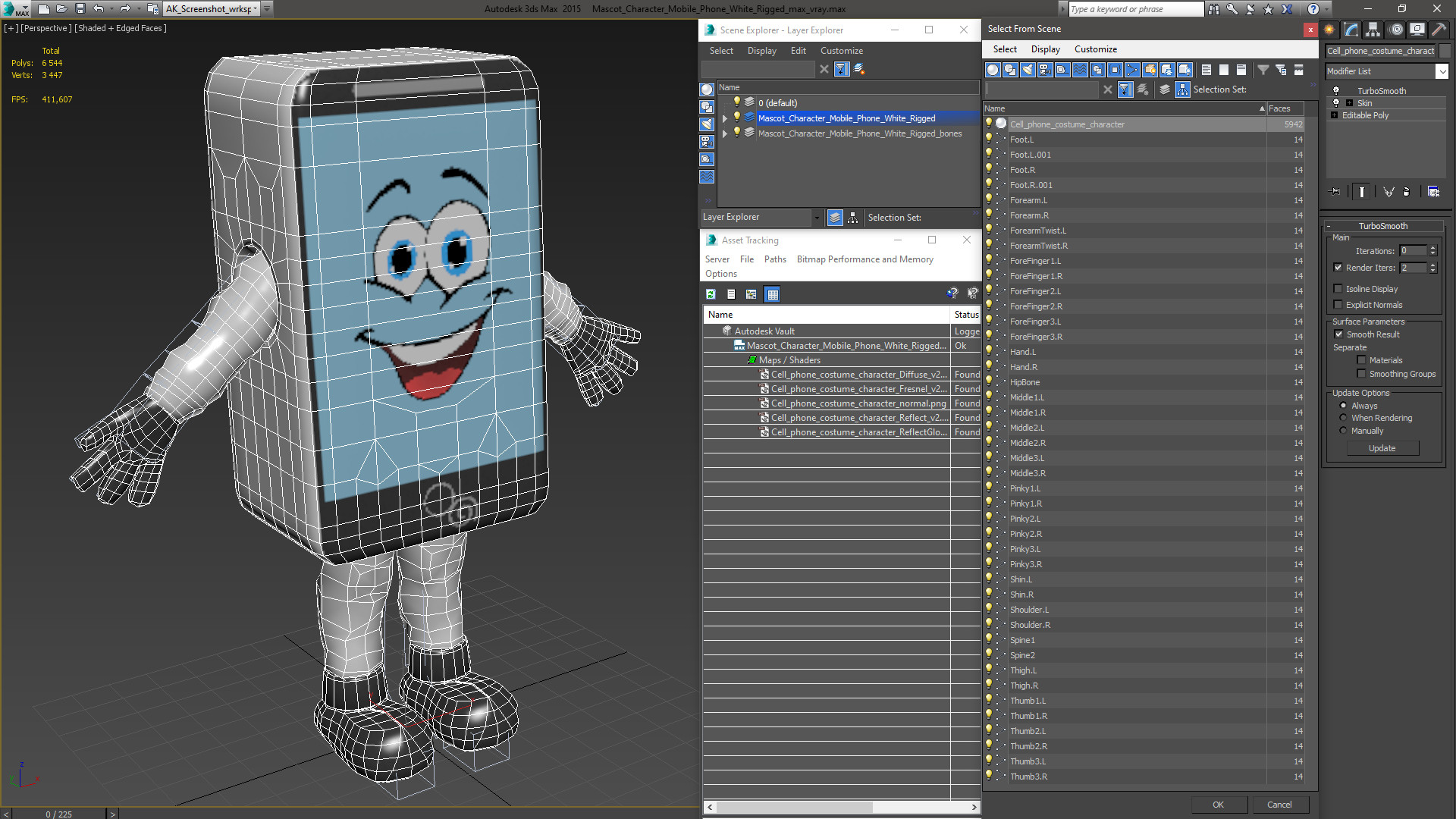1456x819 pixels.
Task: Click Select None icon in Select From Scene
Action: (x=1224, y=70)
